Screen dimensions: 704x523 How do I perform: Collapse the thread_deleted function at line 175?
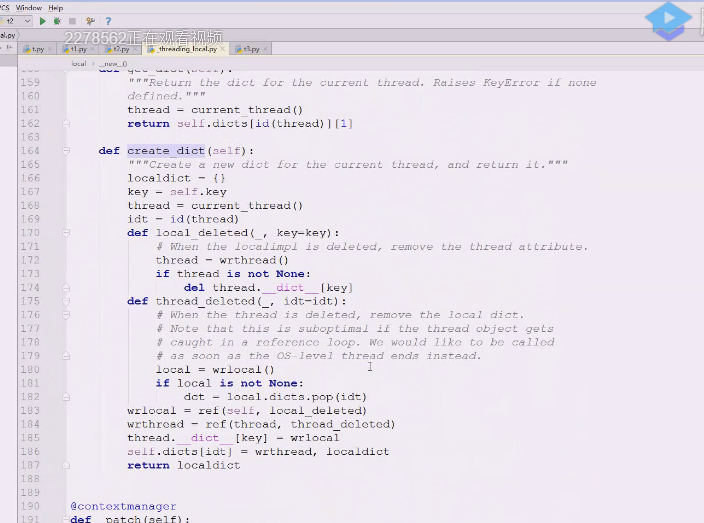pos(66,301)
